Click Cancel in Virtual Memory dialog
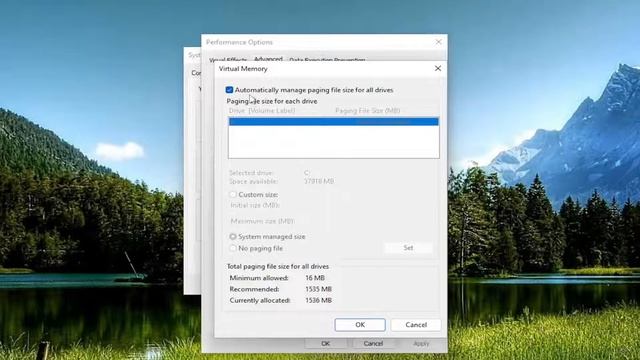The width and height of the screenshot is (640, 360). coord(416,324)
